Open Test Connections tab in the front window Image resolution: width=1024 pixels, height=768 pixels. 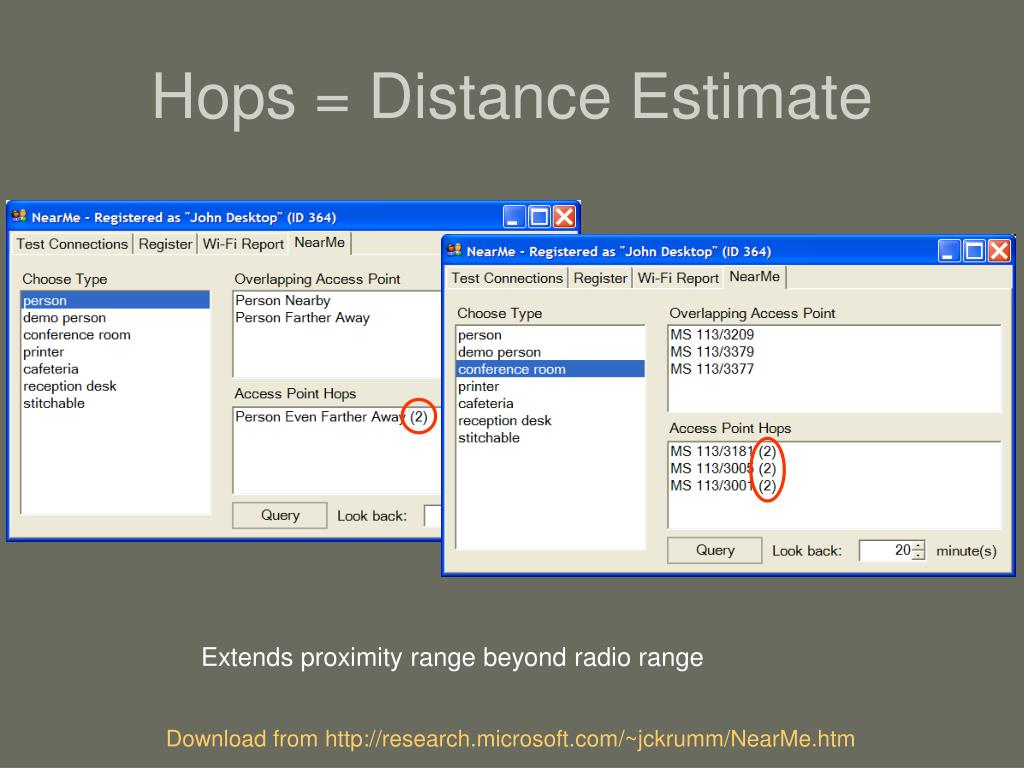(x=507, y=278)
